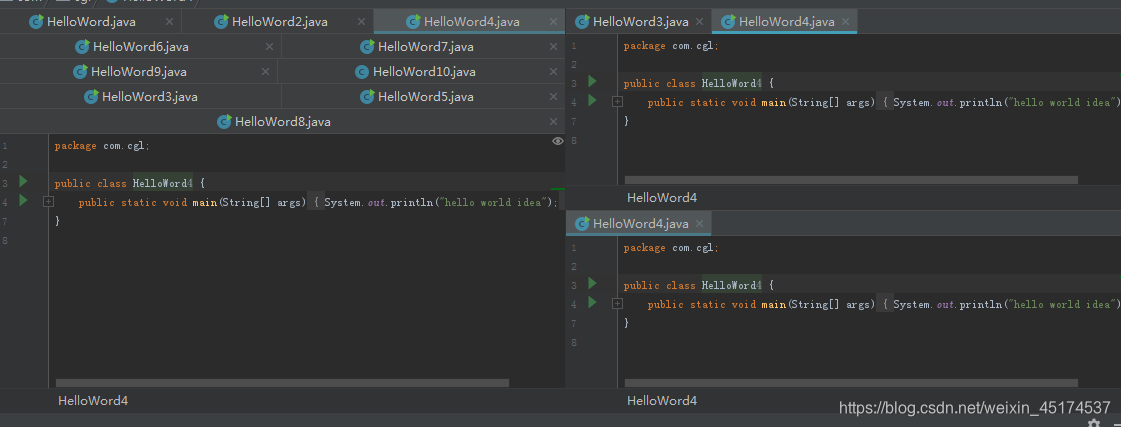Viewport: 1121px width, 427px height.
Task: Click 'package com.cgl;' in top-right editor
Action: coord(671,46)
